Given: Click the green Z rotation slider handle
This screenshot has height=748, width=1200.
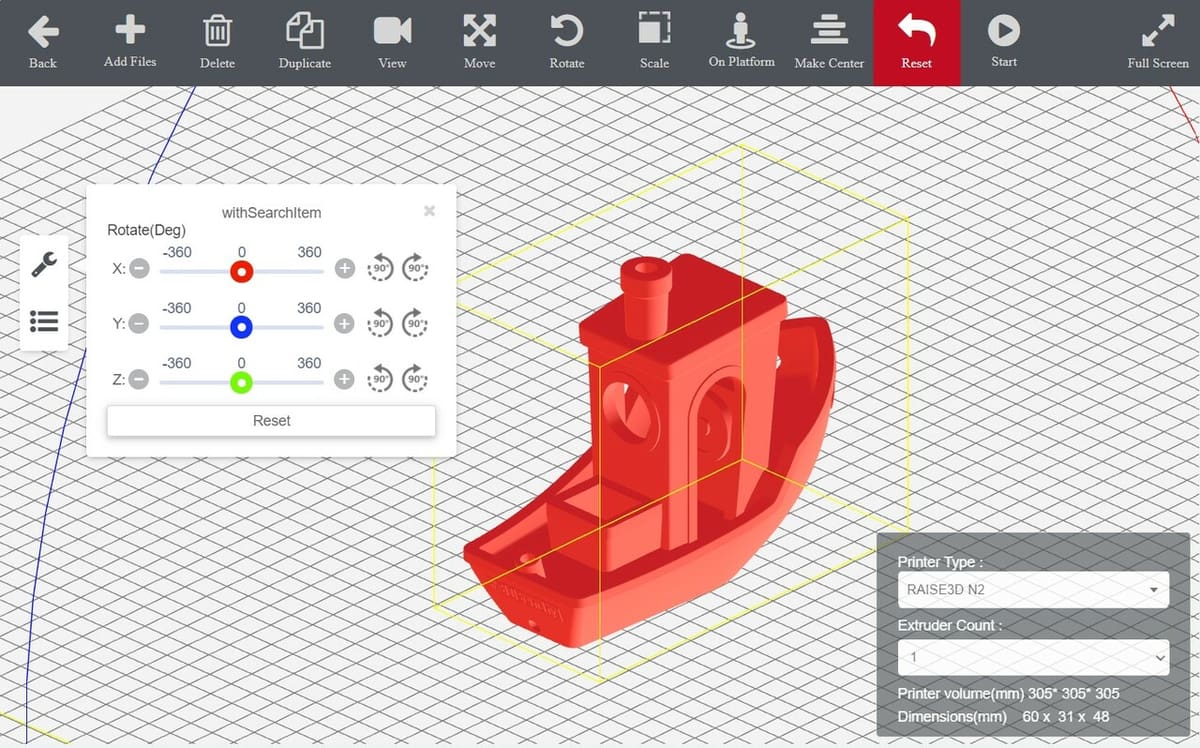Looking at the screenshot, I should tap(241, 382).
